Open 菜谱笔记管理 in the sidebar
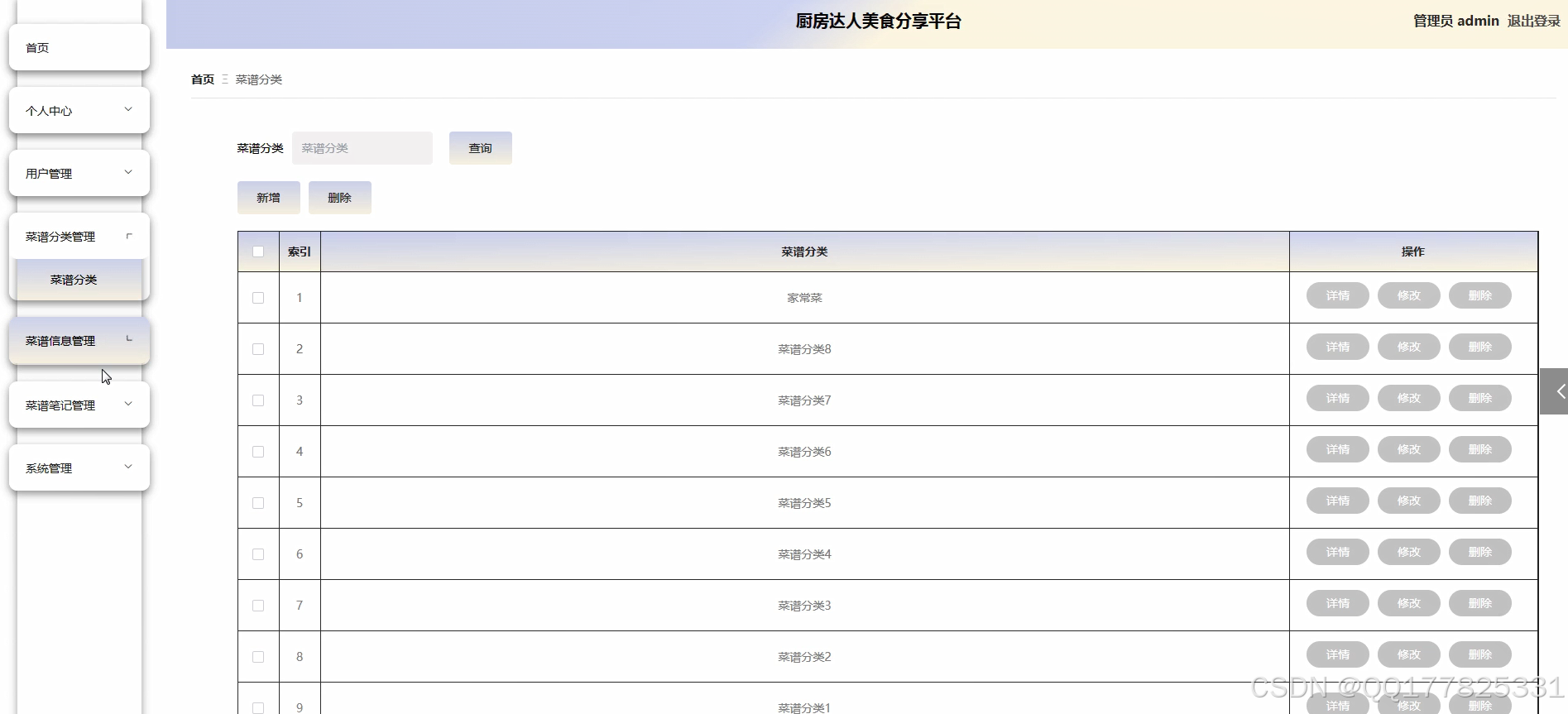Viewport: 1568px width, 714px height. coord(79,405)
